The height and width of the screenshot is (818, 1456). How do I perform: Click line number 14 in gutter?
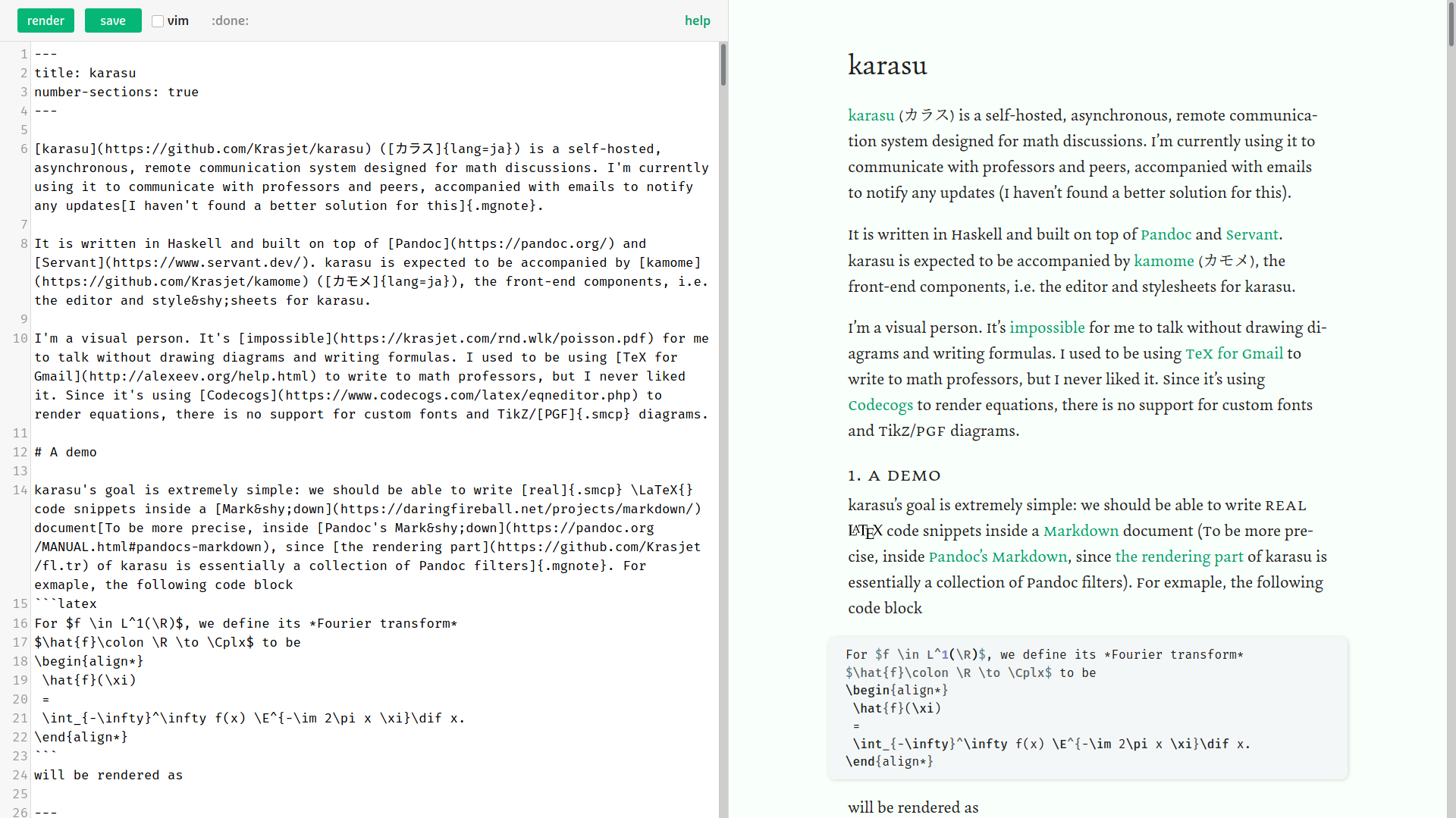tap(20, 490)
